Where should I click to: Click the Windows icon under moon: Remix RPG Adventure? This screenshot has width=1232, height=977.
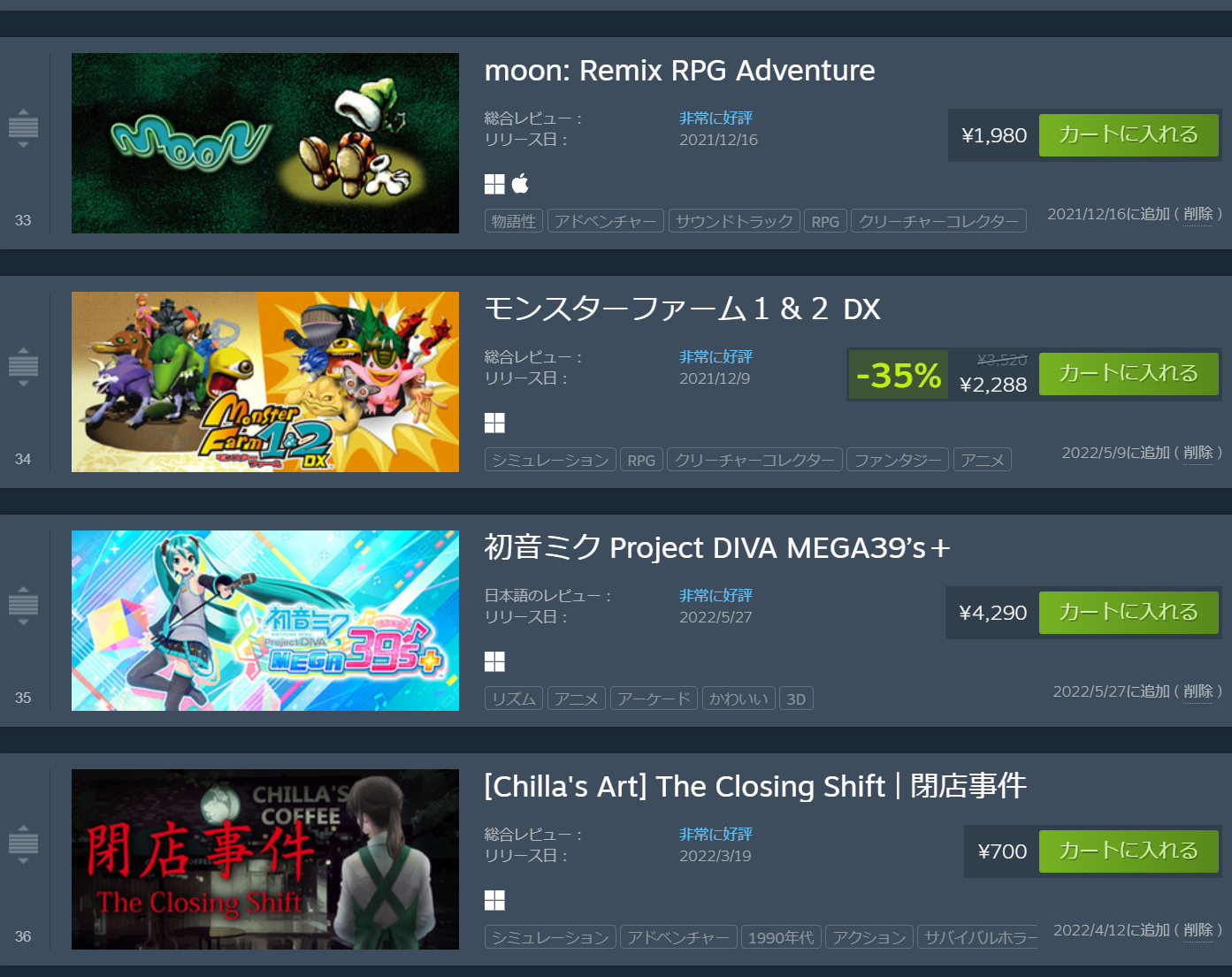(x=494, y=184)
